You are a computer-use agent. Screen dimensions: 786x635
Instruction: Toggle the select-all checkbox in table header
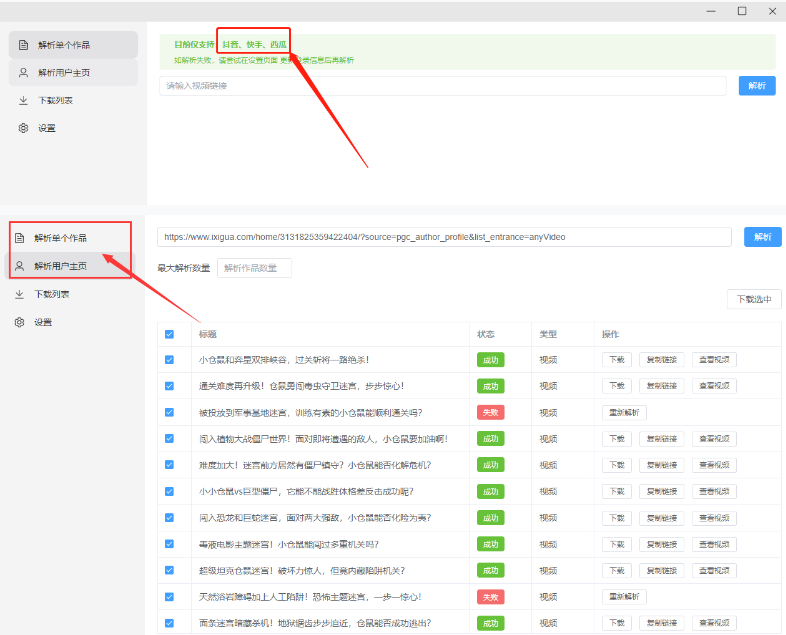click(169, 334)
